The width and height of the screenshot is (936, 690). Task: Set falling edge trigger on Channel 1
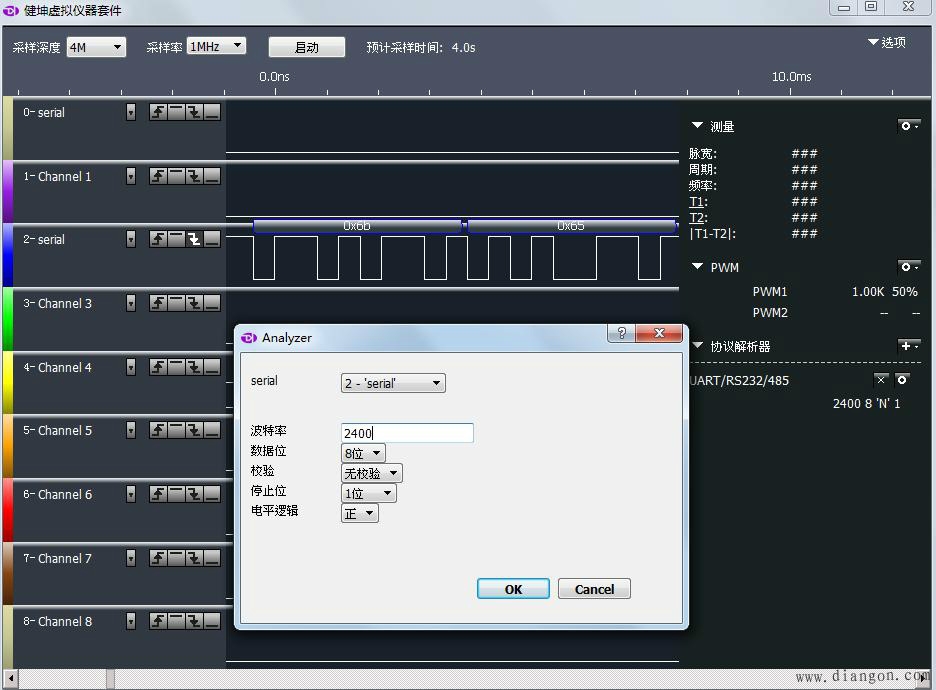pos(194,176)
